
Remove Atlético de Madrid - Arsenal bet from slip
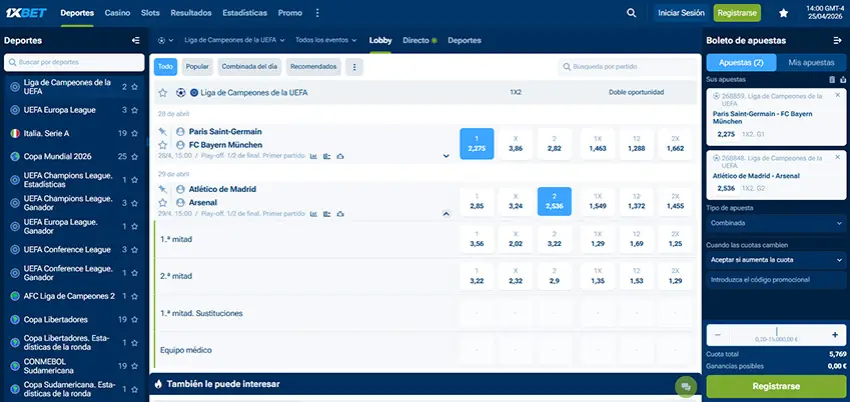838,158
